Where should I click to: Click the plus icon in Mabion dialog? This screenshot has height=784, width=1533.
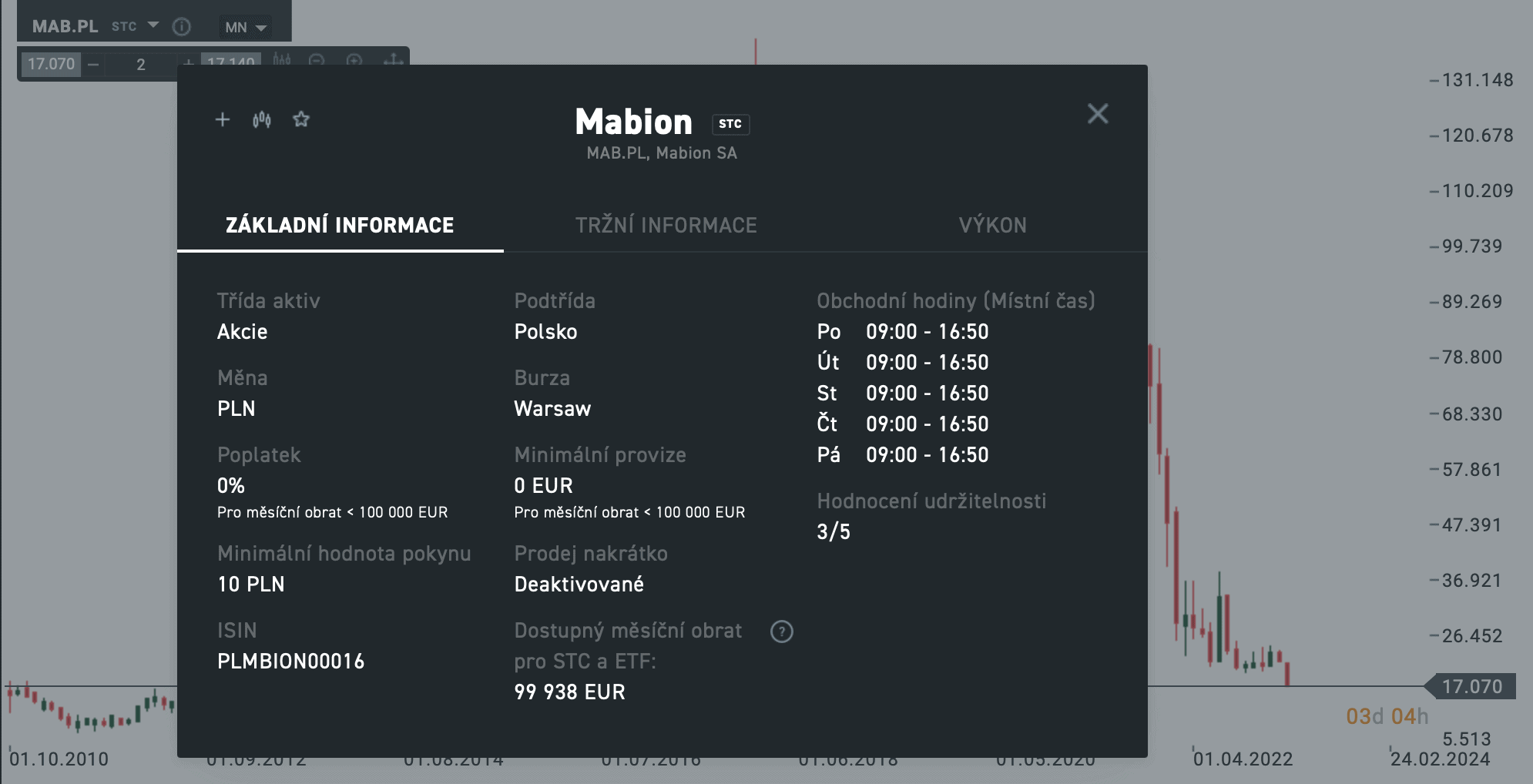pyautogui.click(x=223, y=119)
